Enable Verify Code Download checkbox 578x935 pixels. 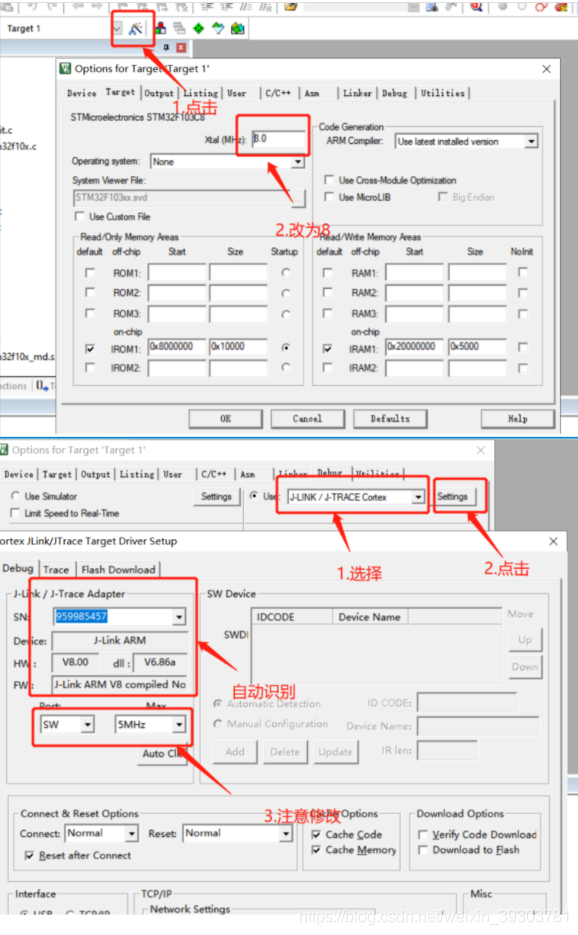[423, 834]
